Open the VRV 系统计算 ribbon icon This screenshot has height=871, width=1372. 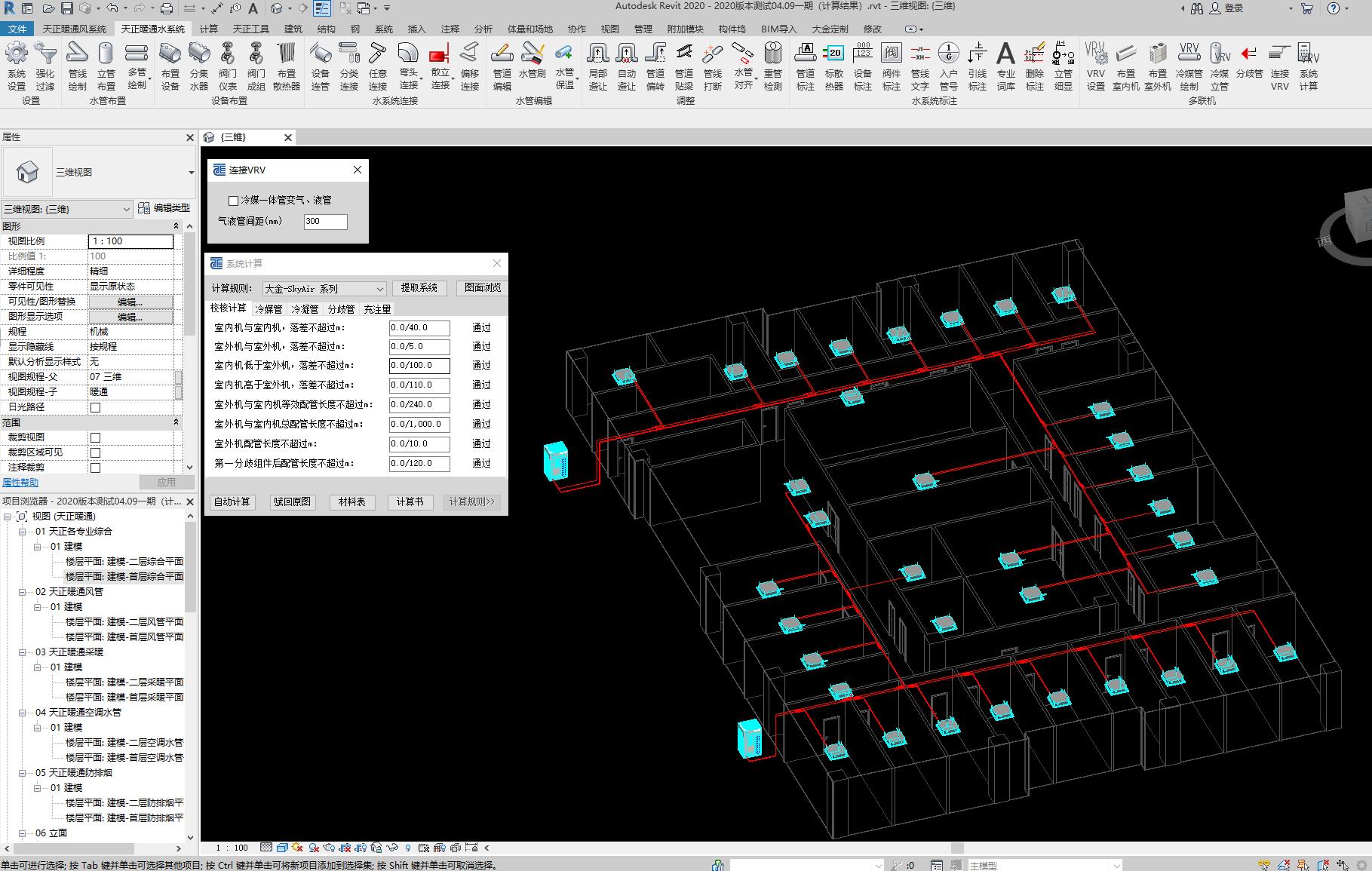[x=1308, y=55]
